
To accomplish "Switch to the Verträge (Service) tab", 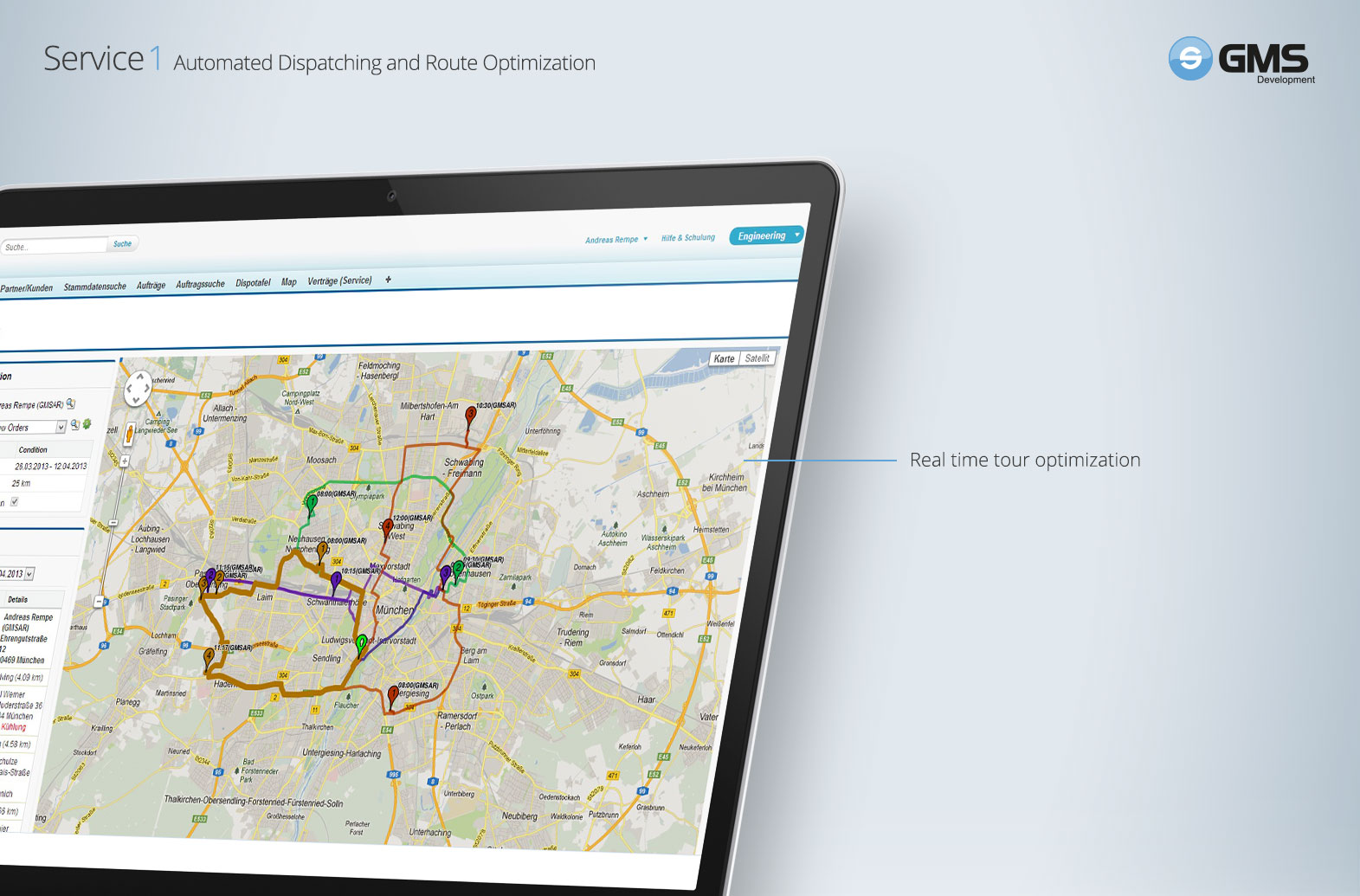I will point(339,280).
